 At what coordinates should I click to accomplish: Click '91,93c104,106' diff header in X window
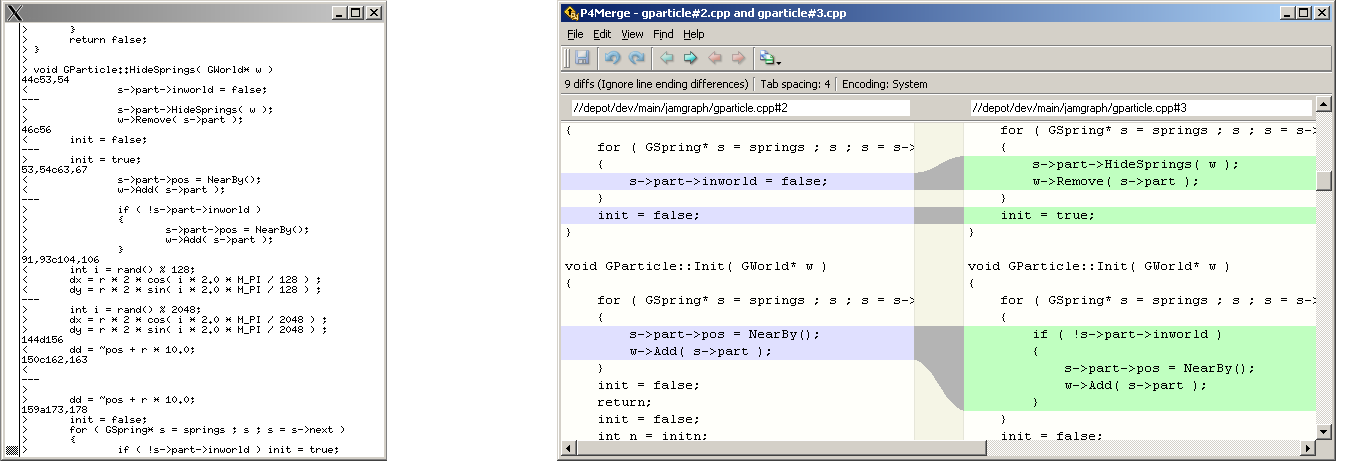coord(59,260)
